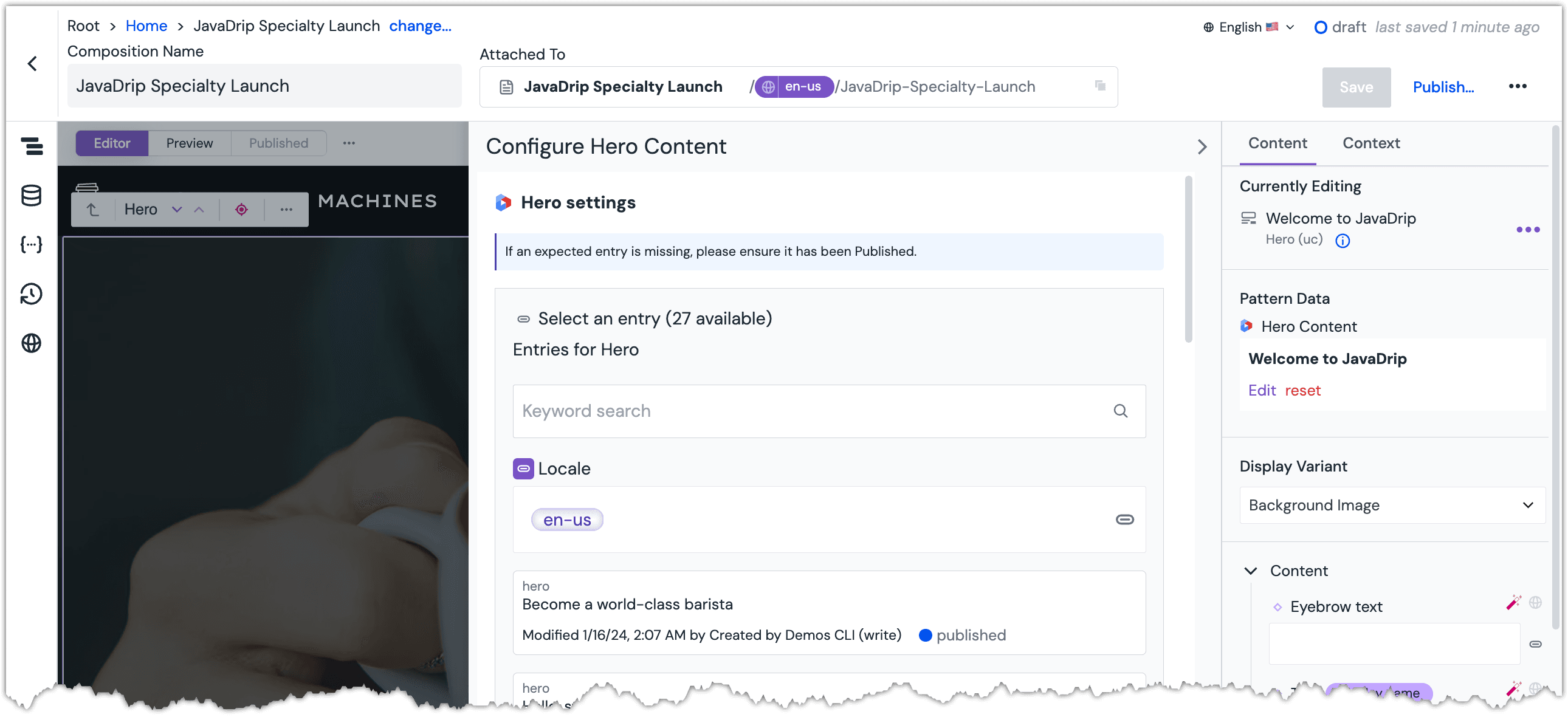Viewport: 1568px width, 717px height.
Task: Click the globe/localization icon in sidebar
Action: pyautogui.click(x=33, y=345)
